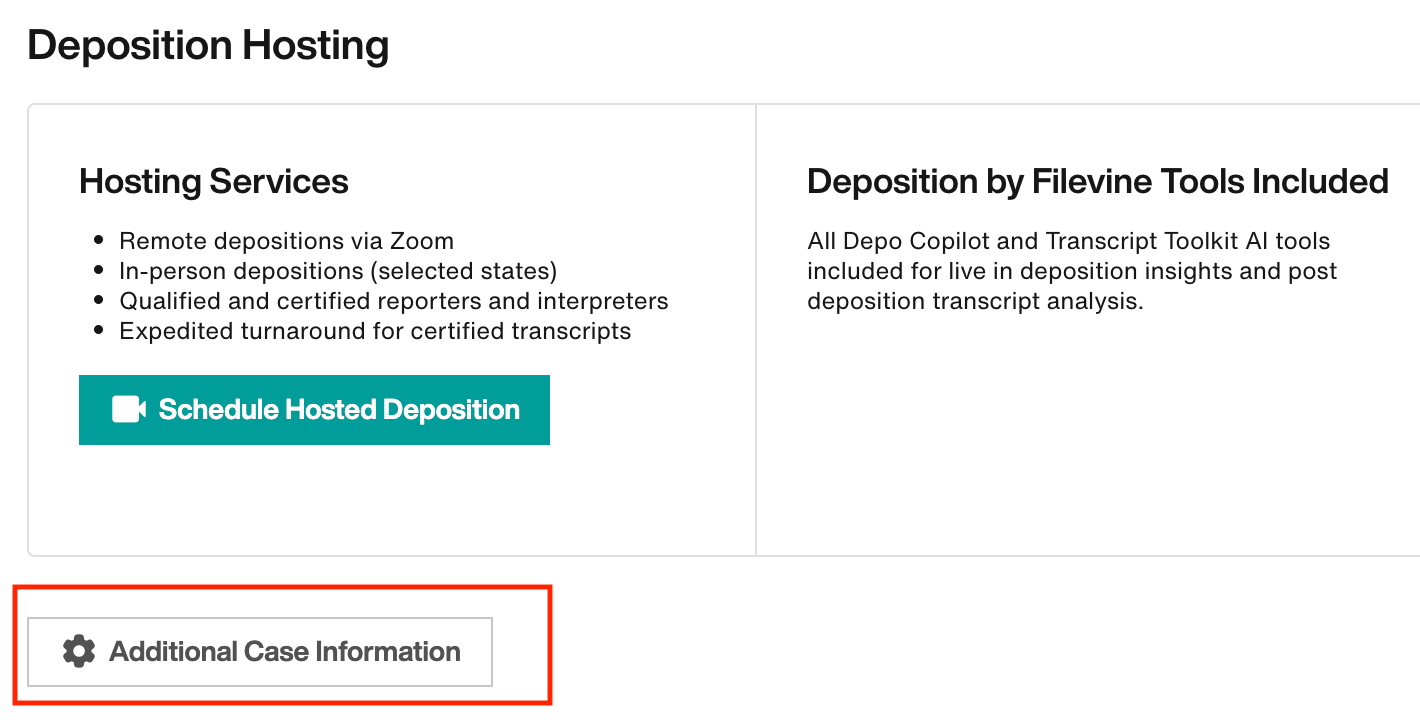Select Qualified and certified reporters bullet

pyautogui.click(x=394, y=301)
